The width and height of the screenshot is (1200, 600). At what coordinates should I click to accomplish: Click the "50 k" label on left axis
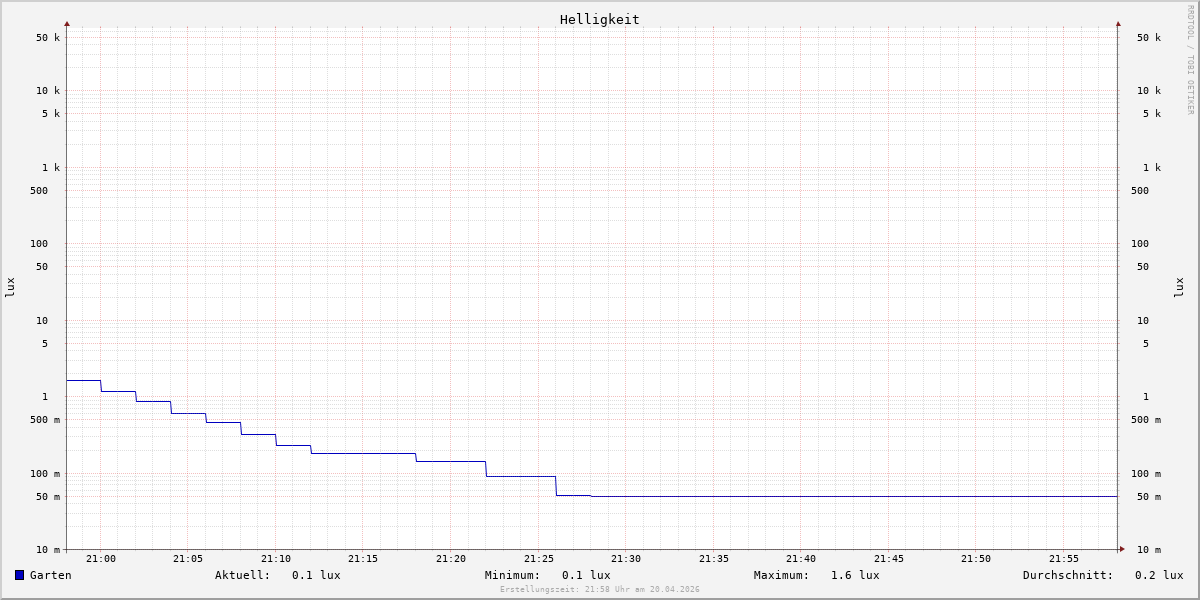[x=48, y=38]
